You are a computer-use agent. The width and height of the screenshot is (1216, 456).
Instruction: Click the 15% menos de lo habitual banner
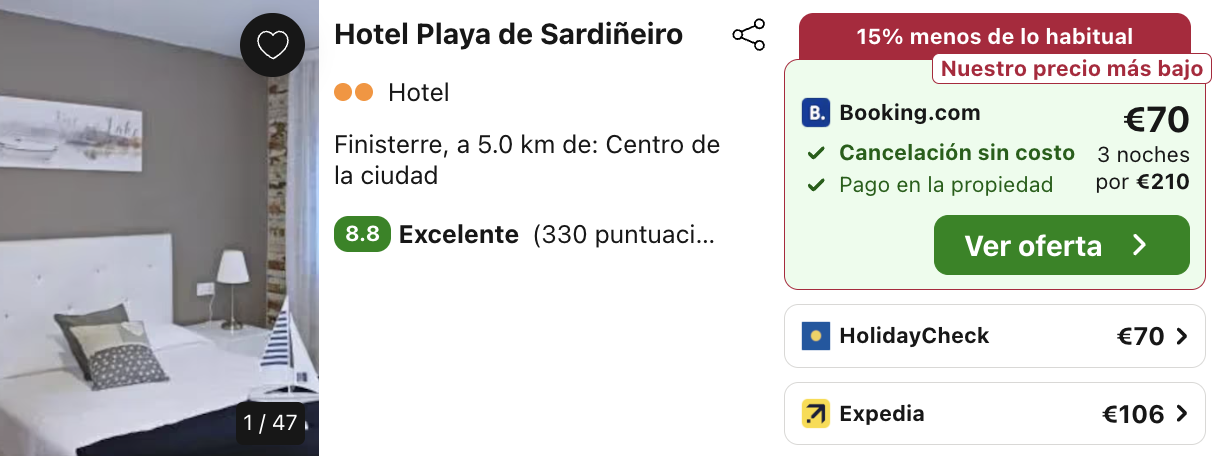[x=995, y=37]
